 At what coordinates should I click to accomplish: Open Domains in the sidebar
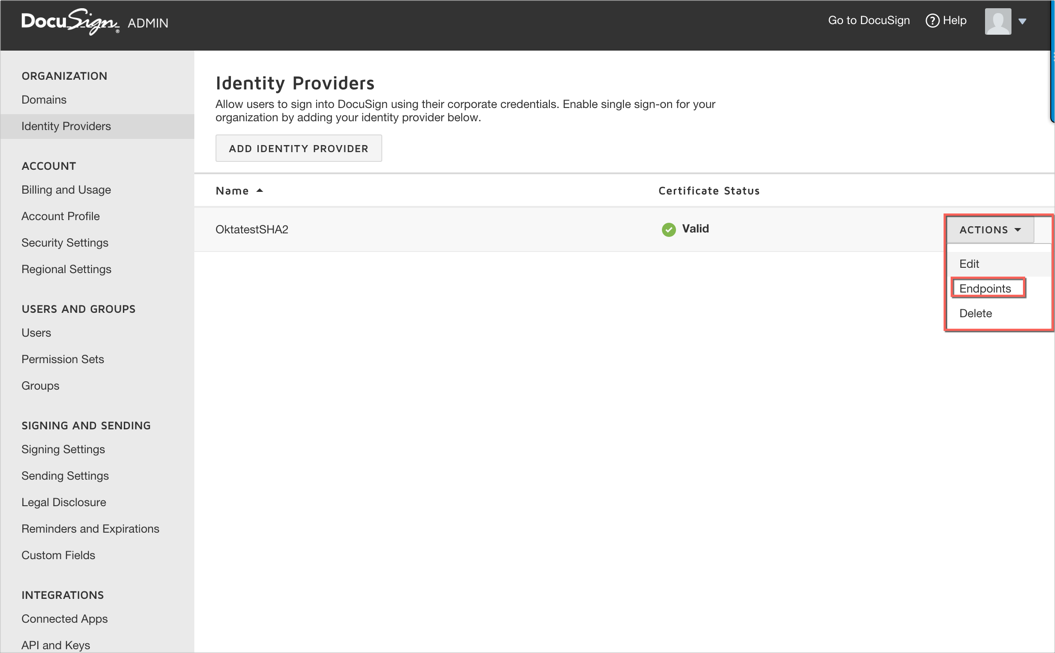pos(44,100)
